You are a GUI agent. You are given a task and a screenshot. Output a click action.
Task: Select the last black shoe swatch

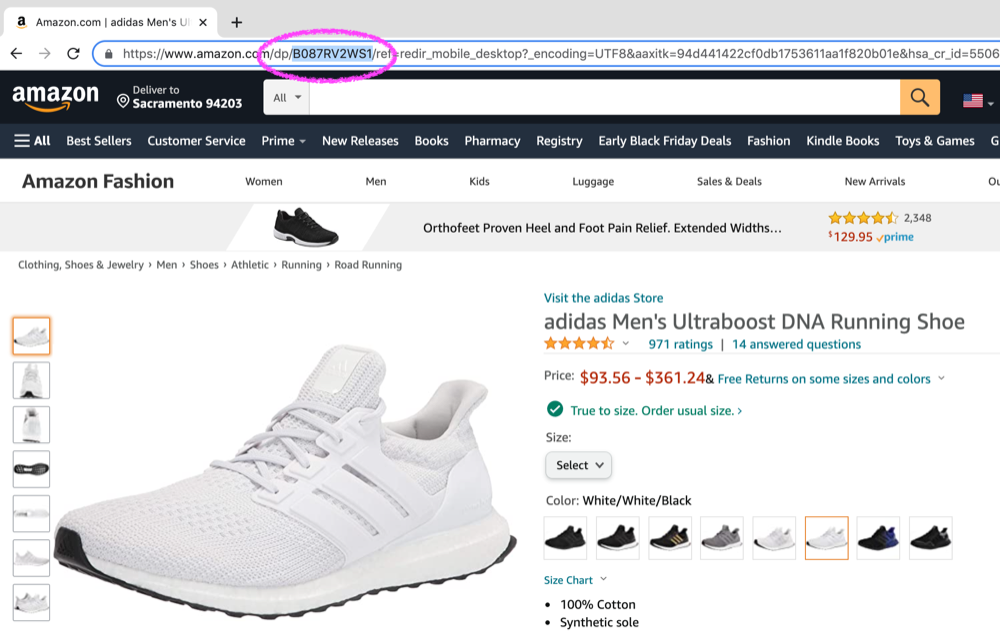click(930, 538)
